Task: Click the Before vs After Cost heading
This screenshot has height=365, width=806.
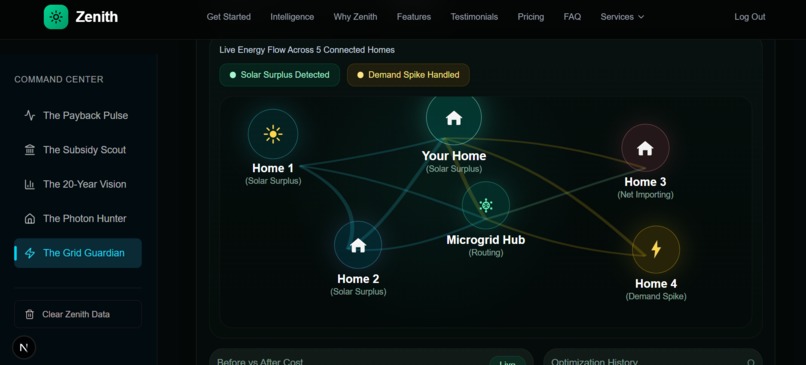Action: (260, 361)
